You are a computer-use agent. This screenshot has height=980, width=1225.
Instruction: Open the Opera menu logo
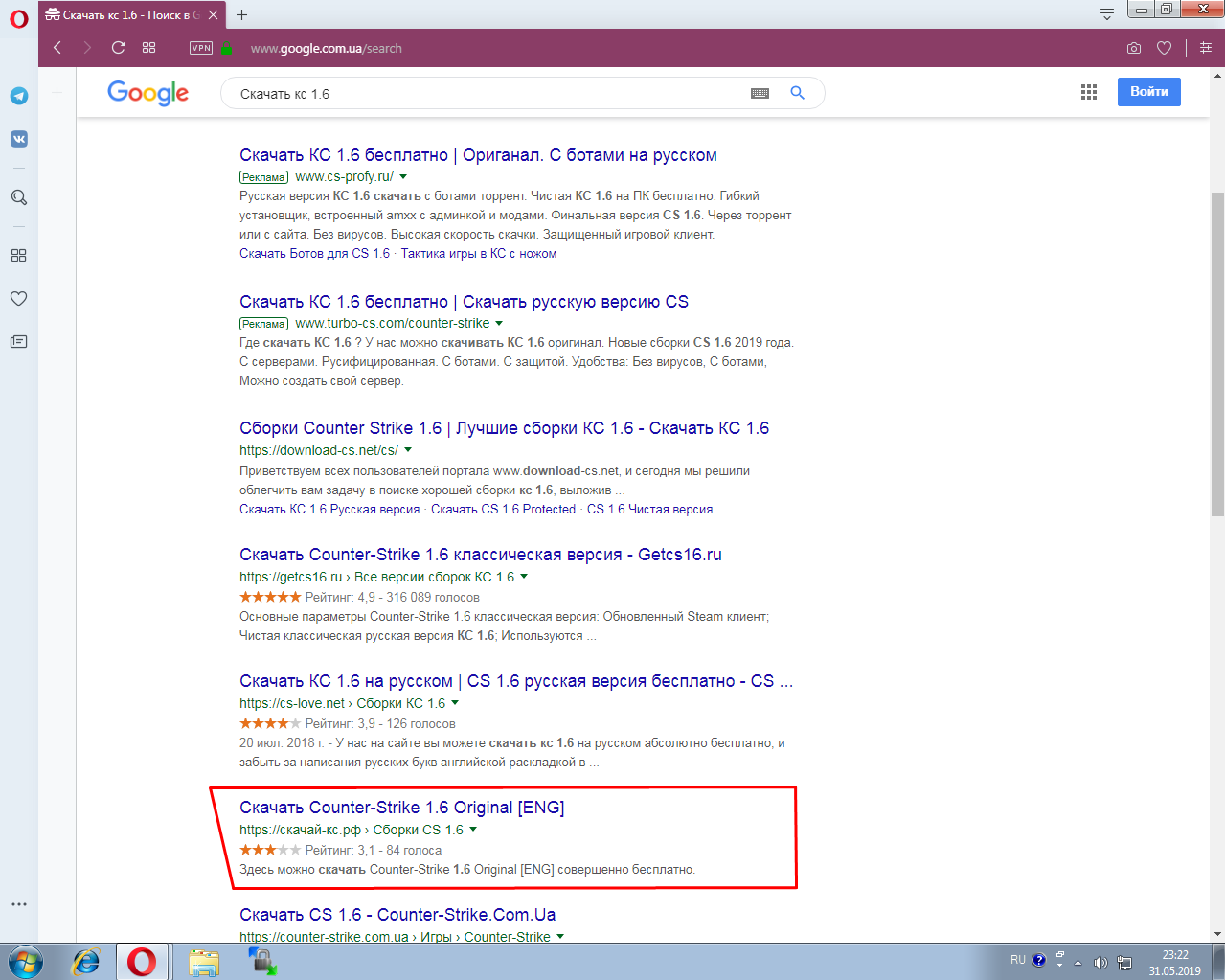click(18, 18)
